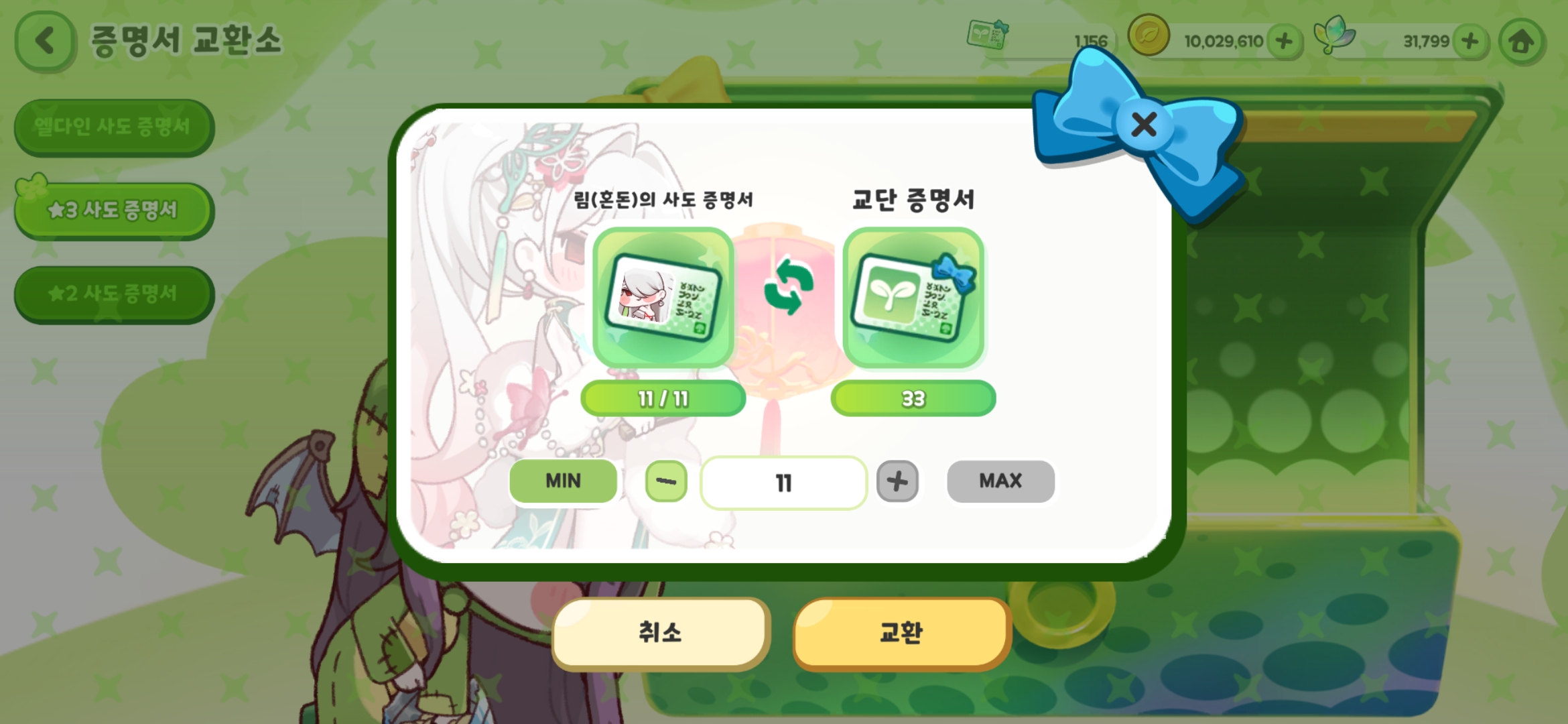
Task: Close dialog with the blue ribbon X
Action: click(1144, 125)
